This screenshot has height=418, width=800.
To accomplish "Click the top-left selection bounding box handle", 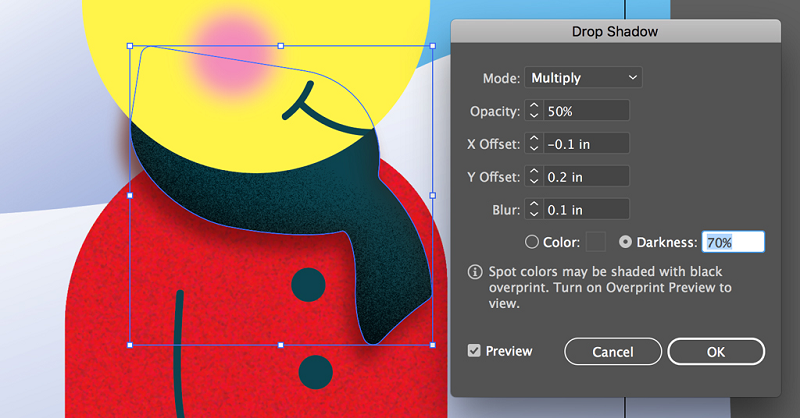I will pos(130,46).
